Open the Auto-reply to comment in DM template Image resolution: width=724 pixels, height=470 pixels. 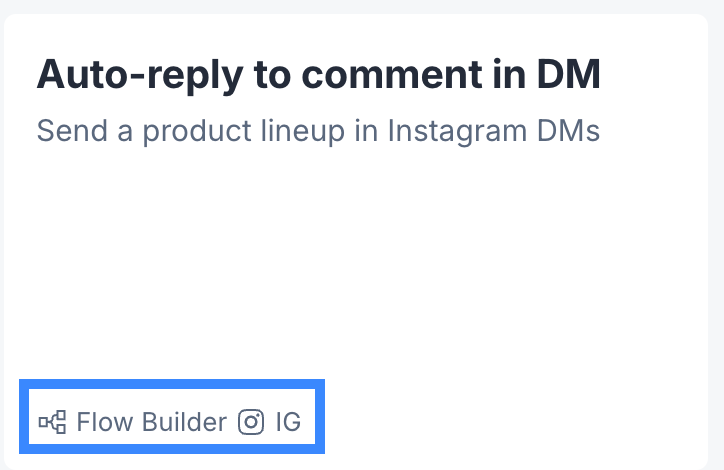tap(319, 74)
